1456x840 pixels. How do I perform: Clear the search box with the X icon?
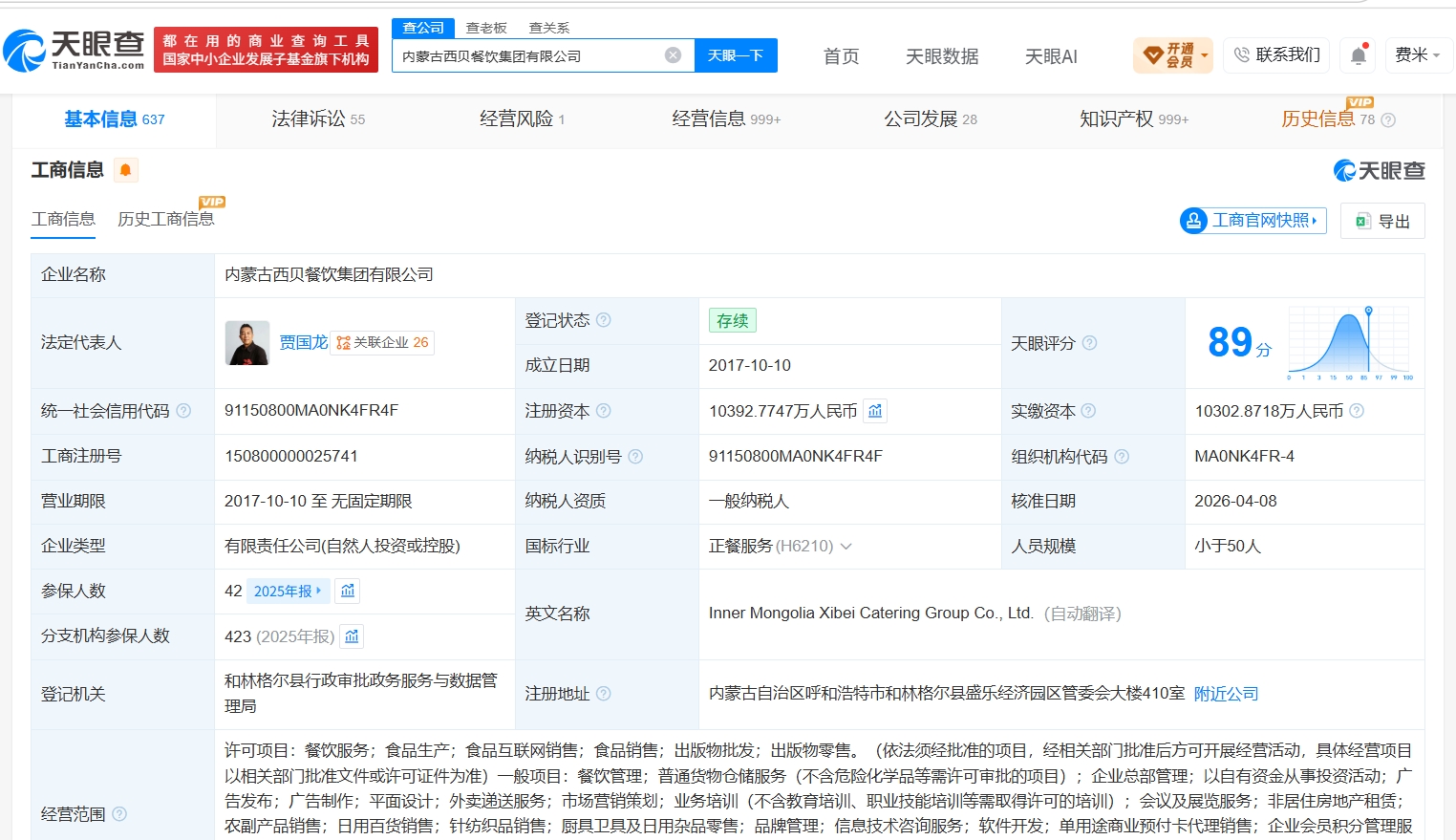tap(674, 55)
